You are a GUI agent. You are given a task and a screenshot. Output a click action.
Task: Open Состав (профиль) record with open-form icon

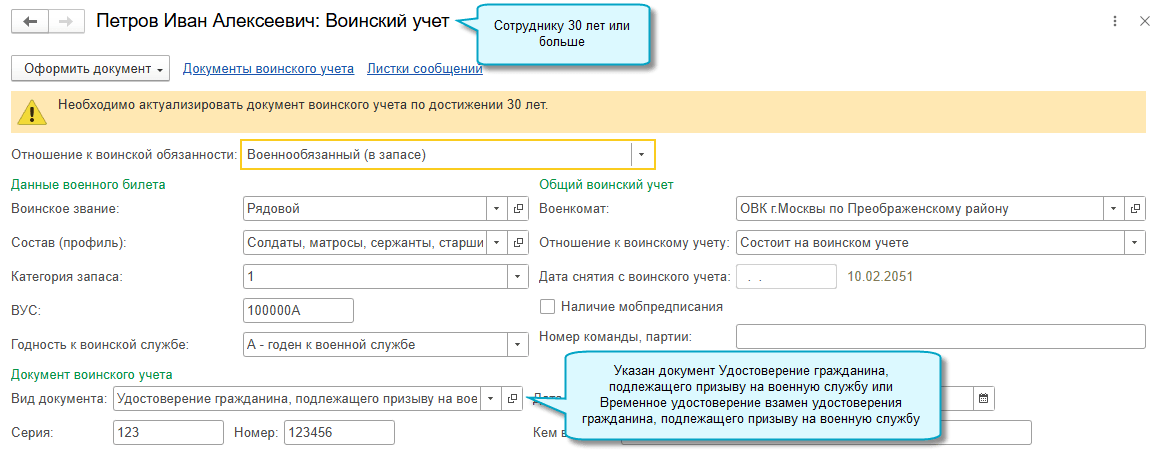tap(518, 243)
